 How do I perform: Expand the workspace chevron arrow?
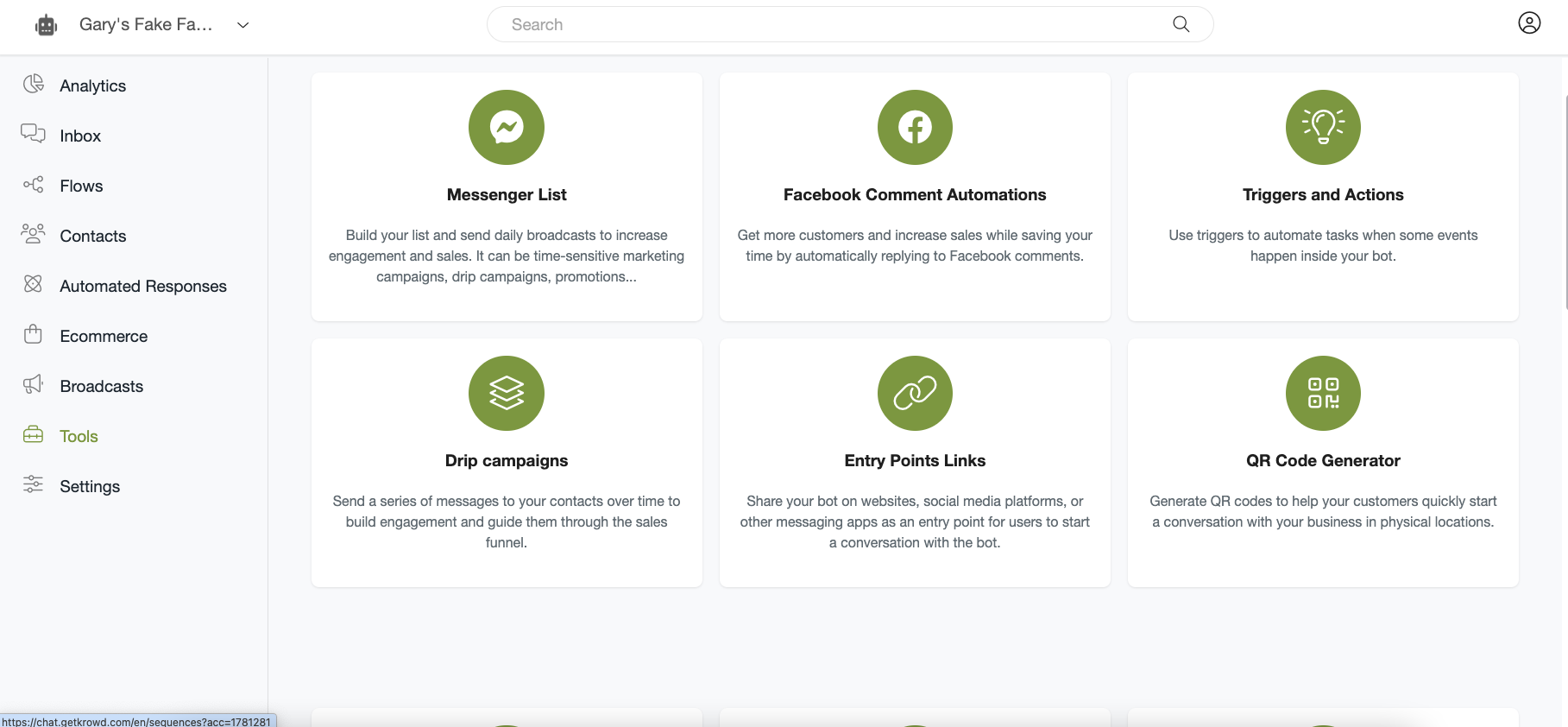coord(243,25)
